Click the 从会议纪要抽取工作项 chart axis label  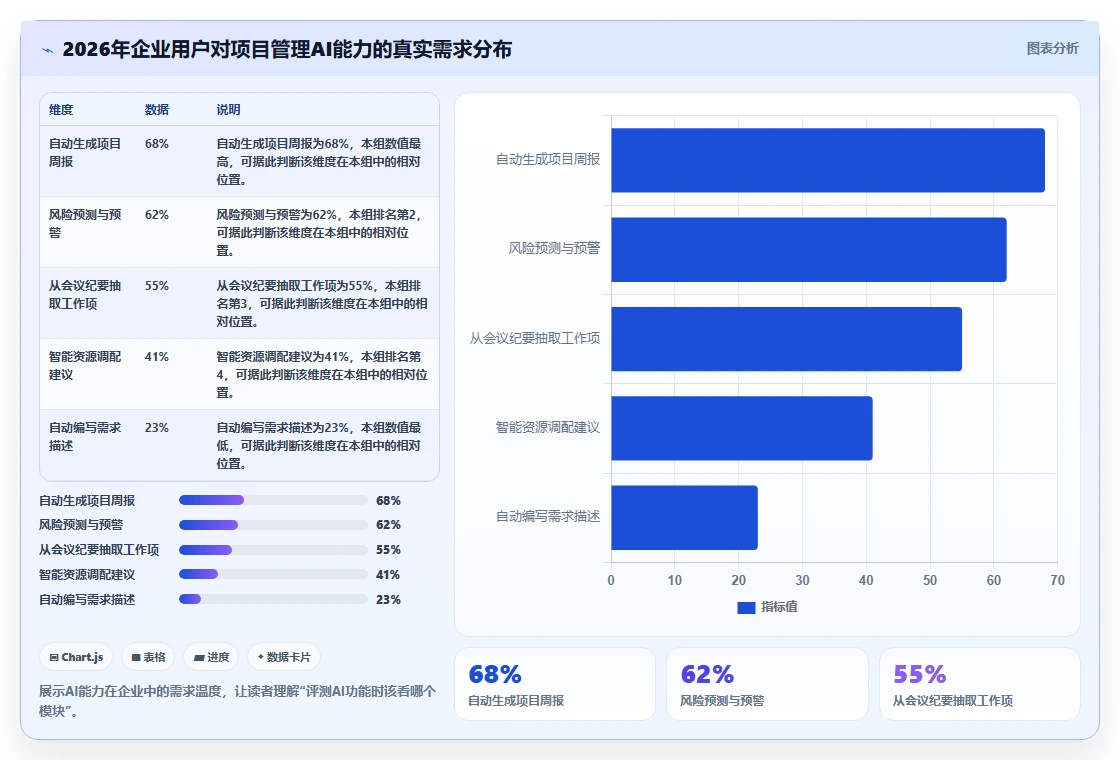(534, 338)
